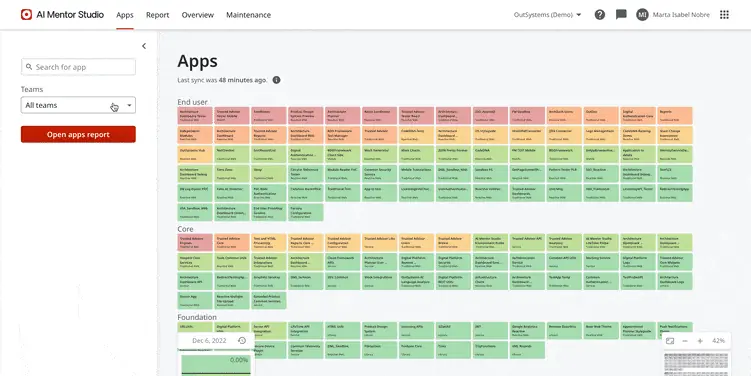
Task: Open the apps grid launcher icon
Action: coord(724,14)
